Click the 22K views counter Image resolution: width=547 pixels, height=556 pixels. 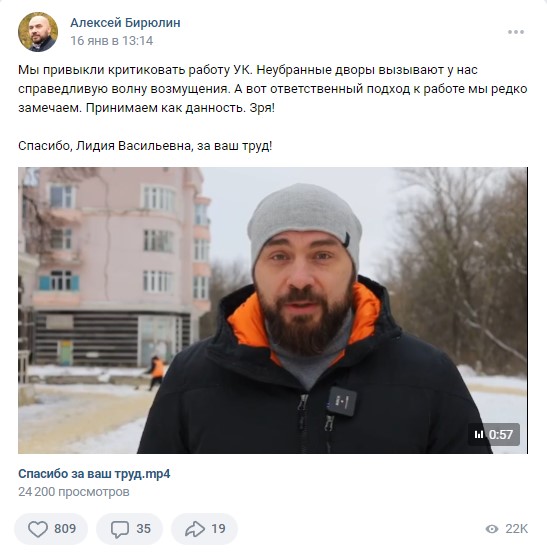coord(517,529)
